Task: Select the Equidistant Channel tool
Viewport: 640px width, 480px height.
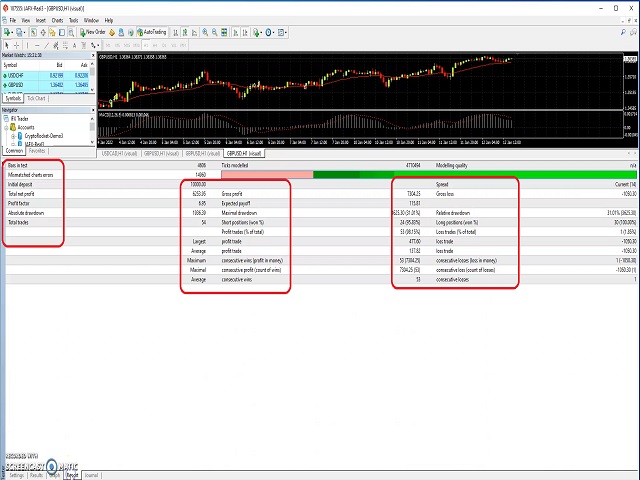Action: click(x=56, y=45)
